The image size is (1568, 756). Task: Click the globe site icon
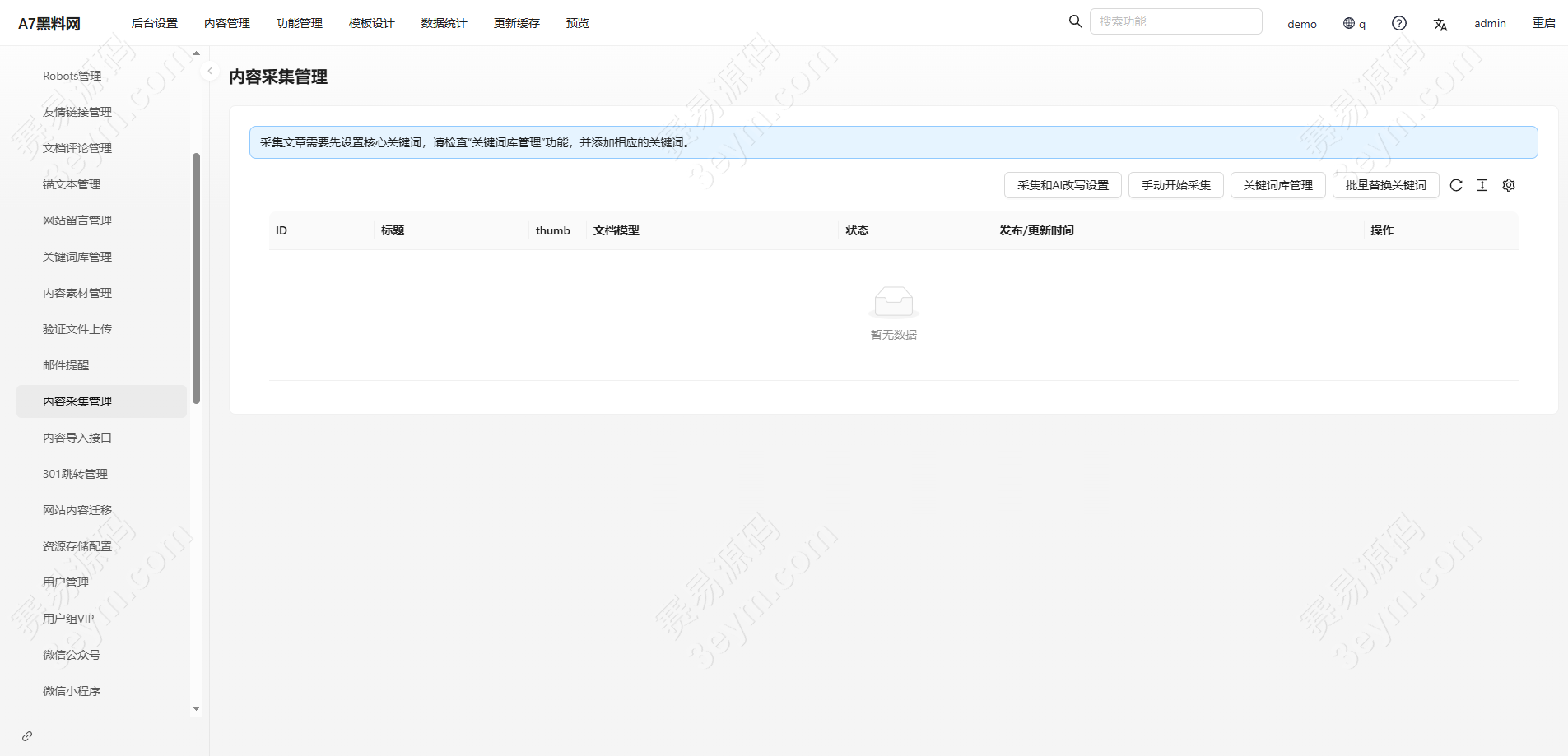click(1350, 23)
